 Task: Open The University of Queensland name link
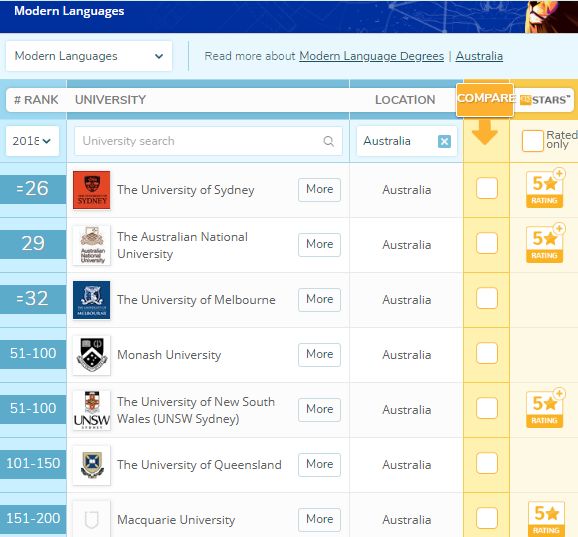199,464
